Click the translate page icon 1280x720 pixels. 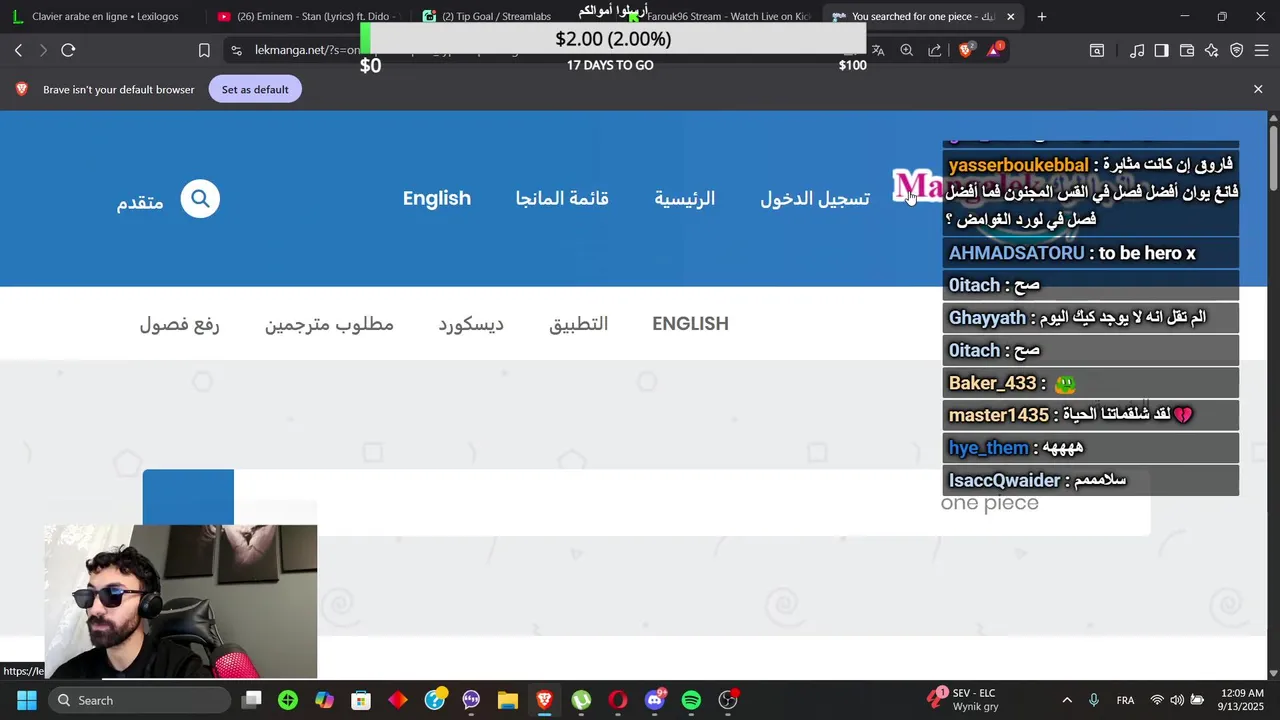coord(878,50)
